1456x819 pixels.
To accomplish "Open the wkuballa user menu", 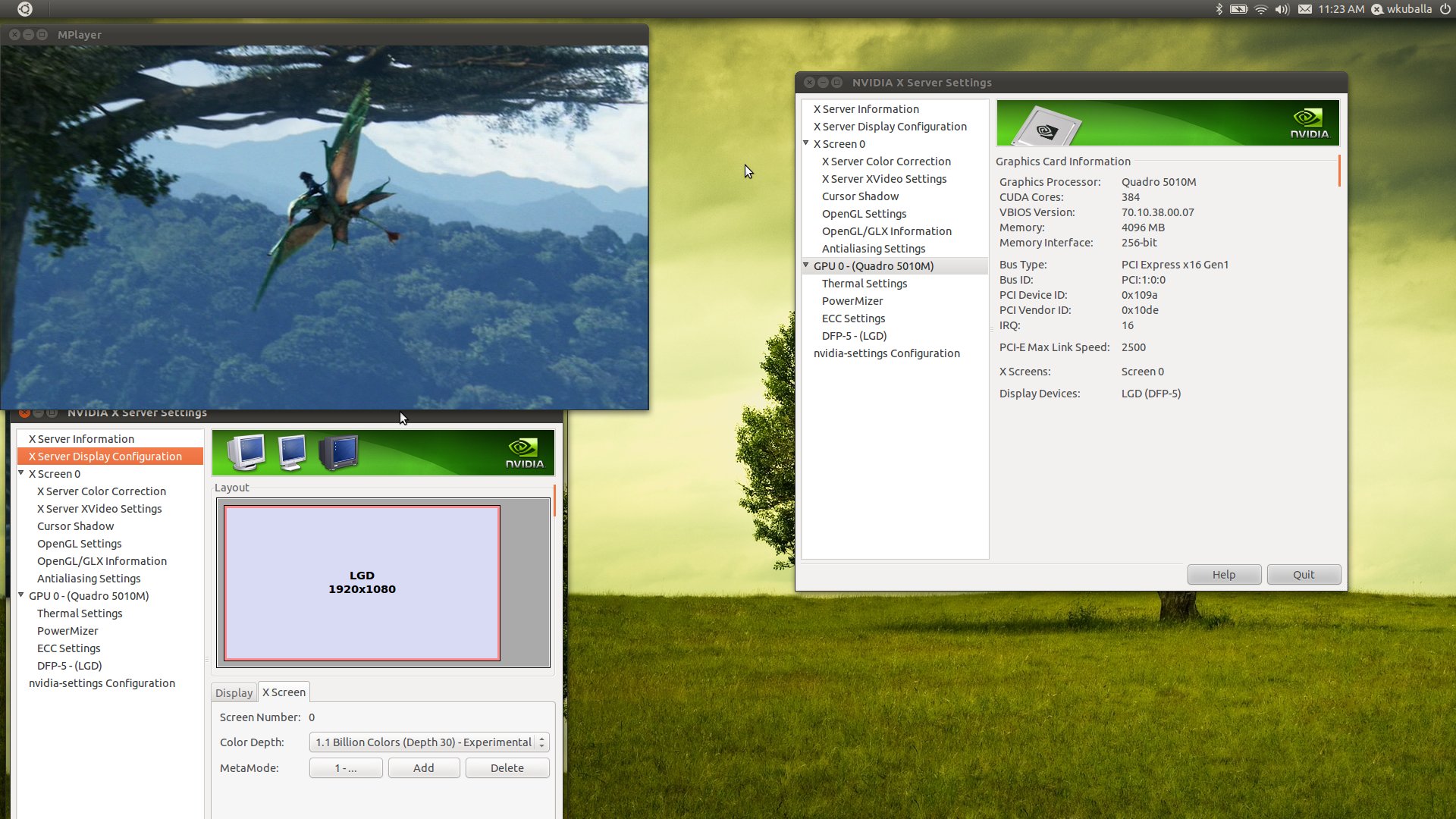I will pyautogui.click(x=1401, y=9).
